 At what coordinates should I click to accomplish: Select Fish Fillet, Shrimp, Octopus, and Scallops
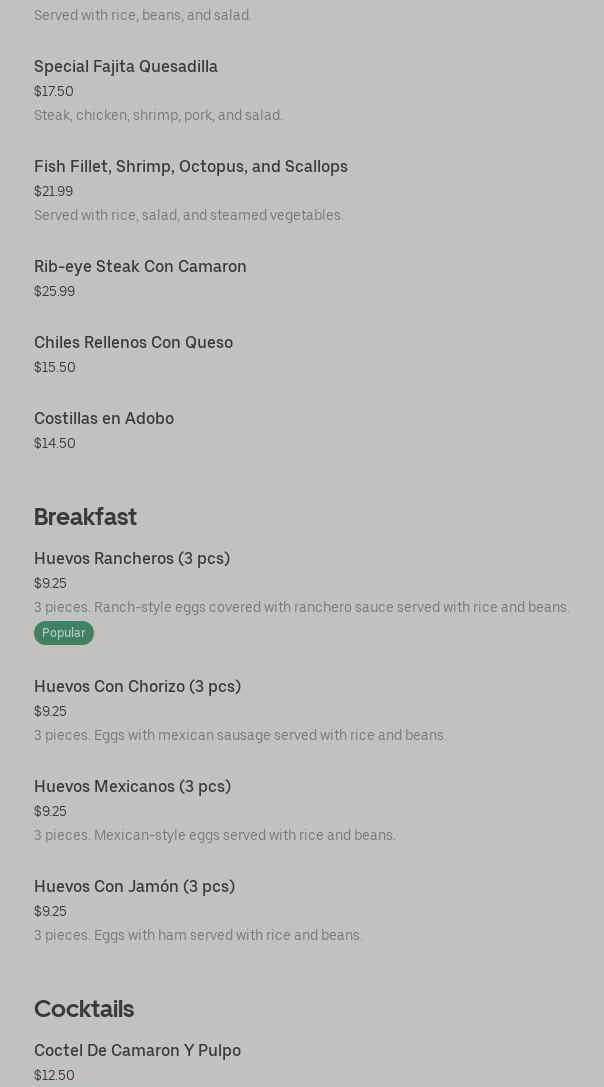(190, 166)
